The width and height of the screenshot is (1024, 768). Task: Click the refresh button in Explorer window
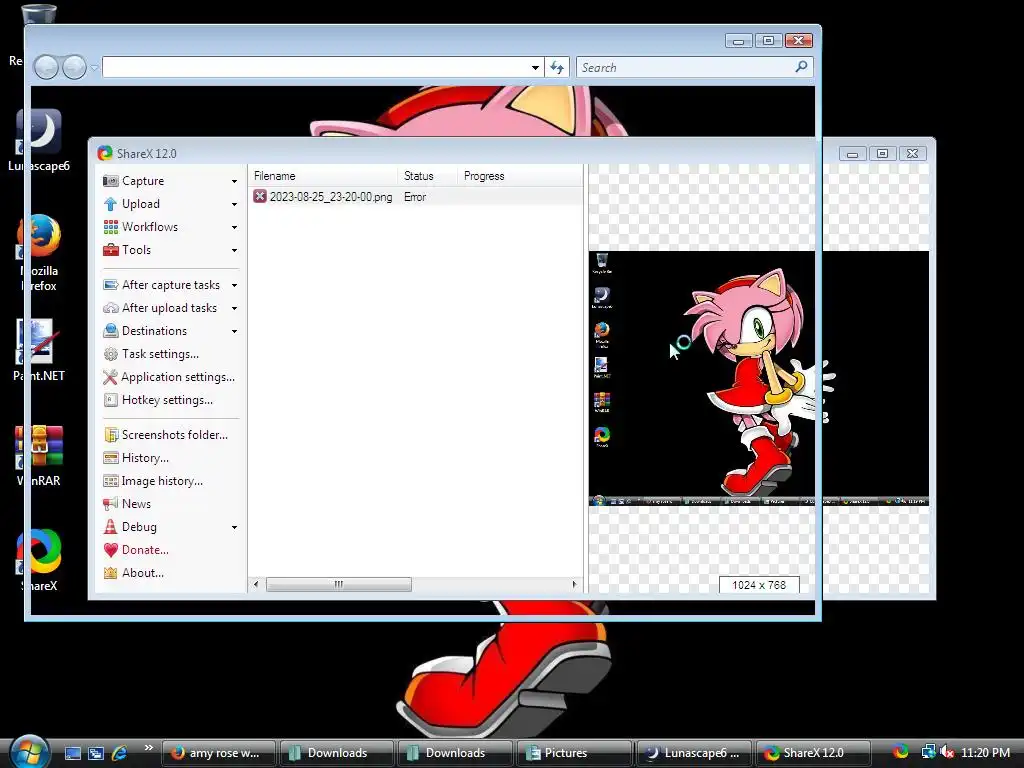[x=557, y=67]
